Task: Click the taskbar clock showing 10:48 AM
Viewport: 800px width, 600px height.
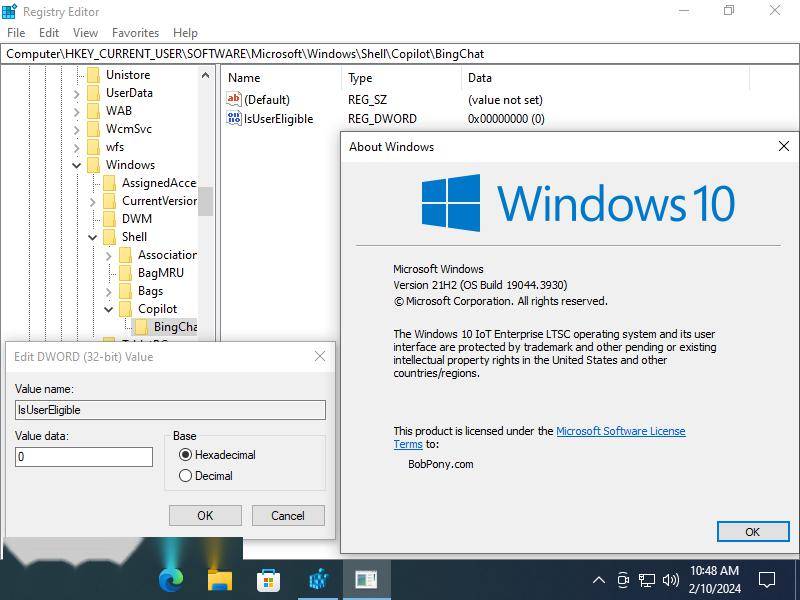Action: click(715, 580)
